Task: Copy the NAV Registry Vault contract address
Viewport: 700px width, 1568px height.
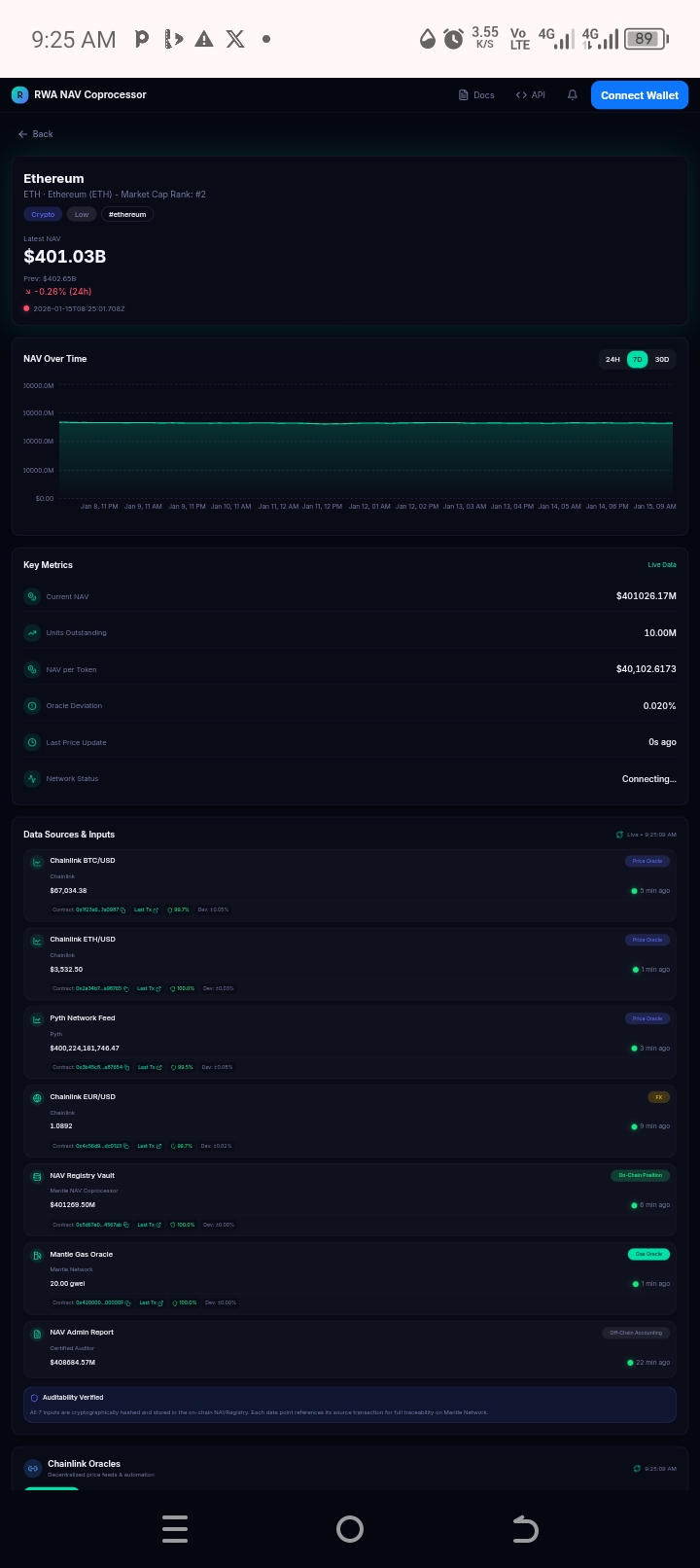Action: point(126,1225)
